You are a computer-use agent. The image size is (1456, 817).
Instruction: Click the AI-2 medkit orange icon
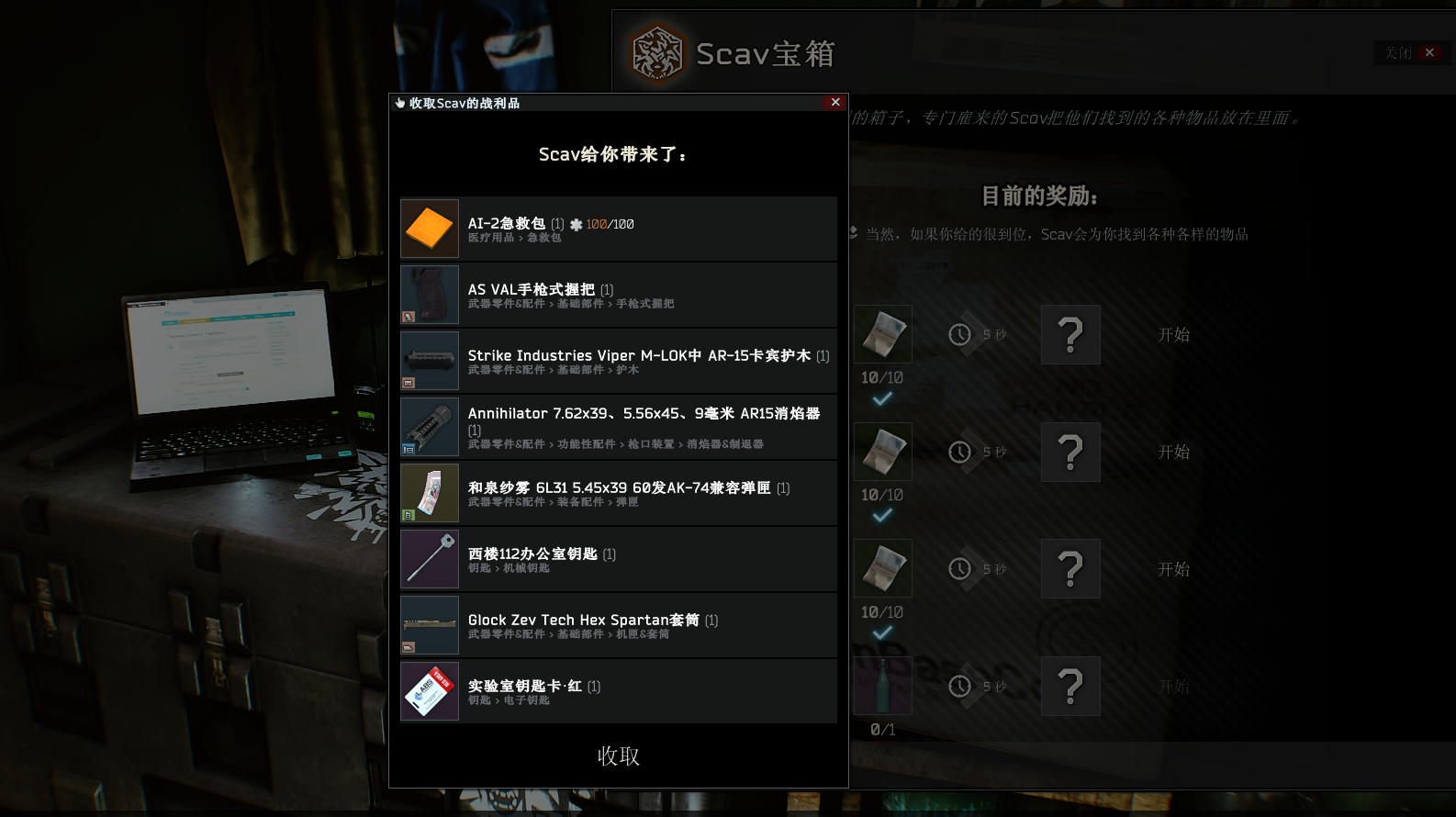click(430, 229)
